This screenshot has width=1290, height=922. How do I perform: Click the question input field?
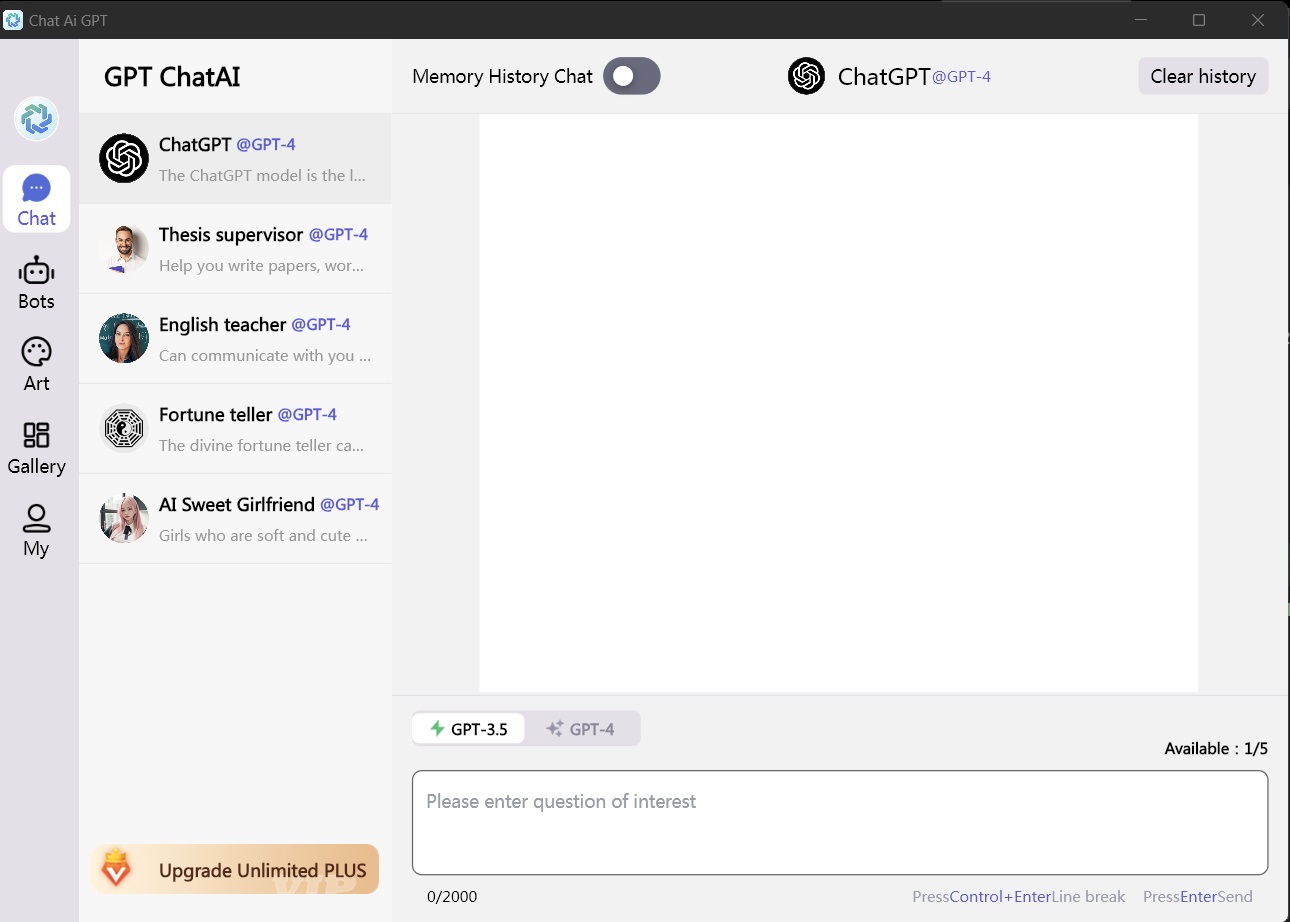coord(840,822)
